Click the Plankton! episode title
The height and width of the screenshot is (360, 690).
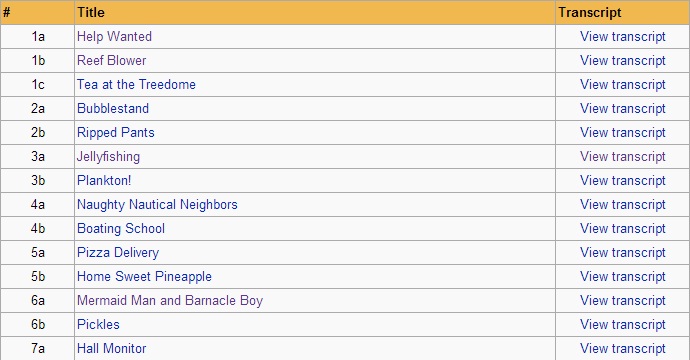point(104,180)
